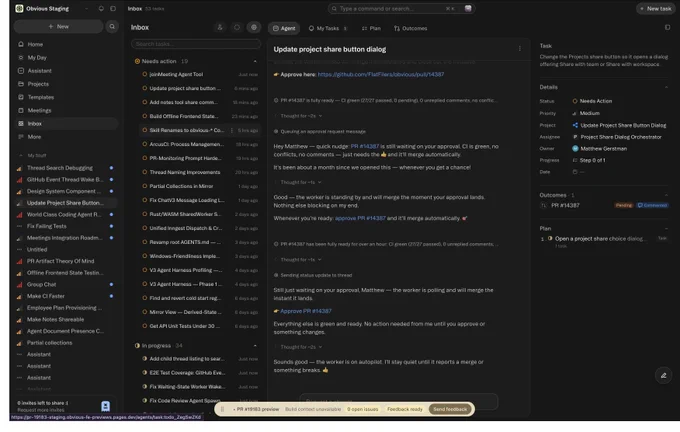The width and height of the screenshot is (680, 432).
Task: Click the person filter icon in the Inbox header
Action: coord(220,27)
